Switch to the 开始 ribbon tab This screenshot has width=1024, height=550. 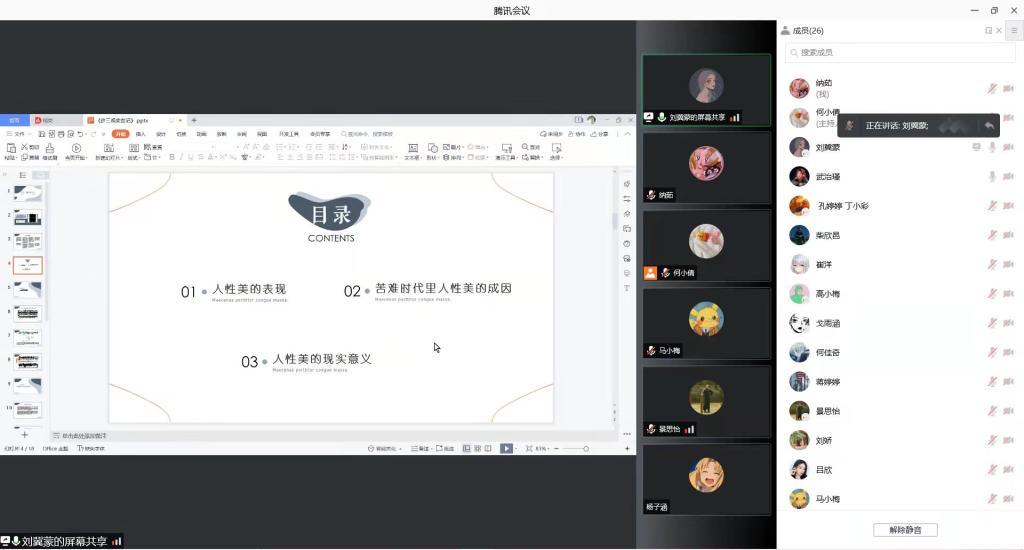120,134
